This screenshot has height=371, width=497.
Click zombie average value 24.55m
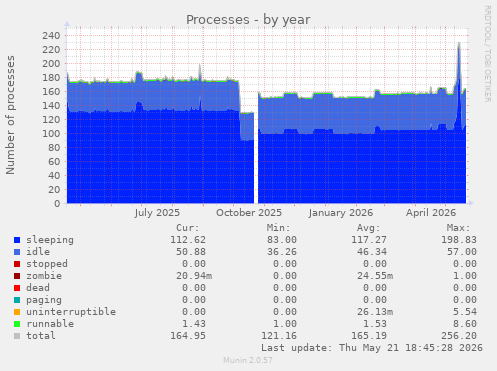click(375, 276)
